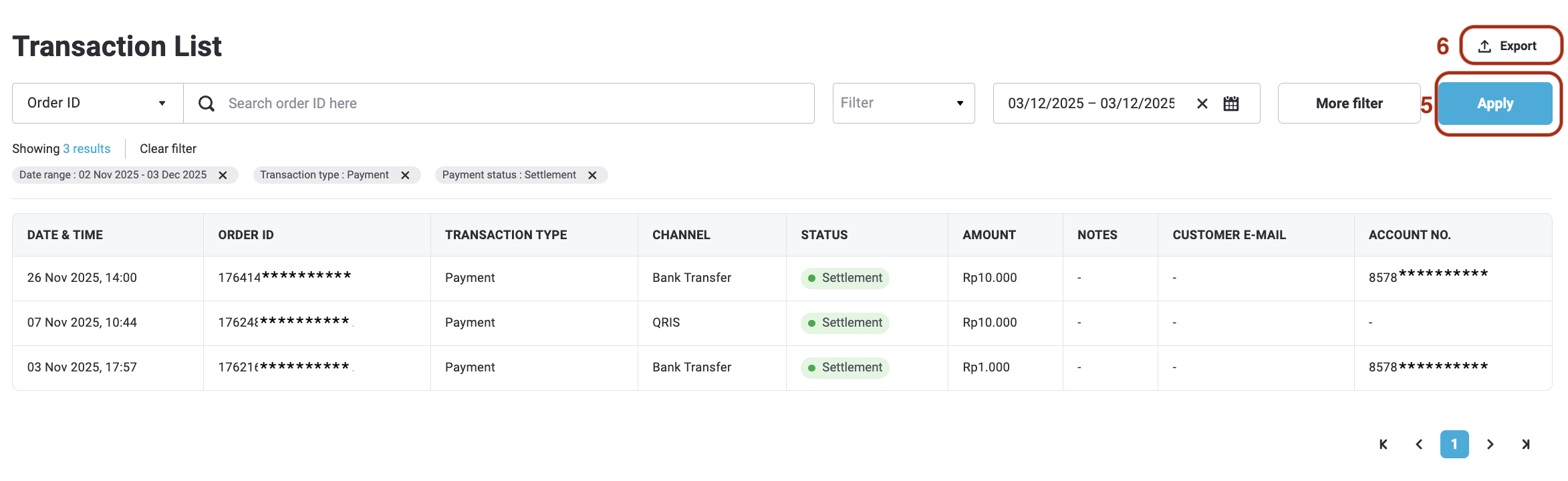Click the date range input field

tap(1091, 104)
